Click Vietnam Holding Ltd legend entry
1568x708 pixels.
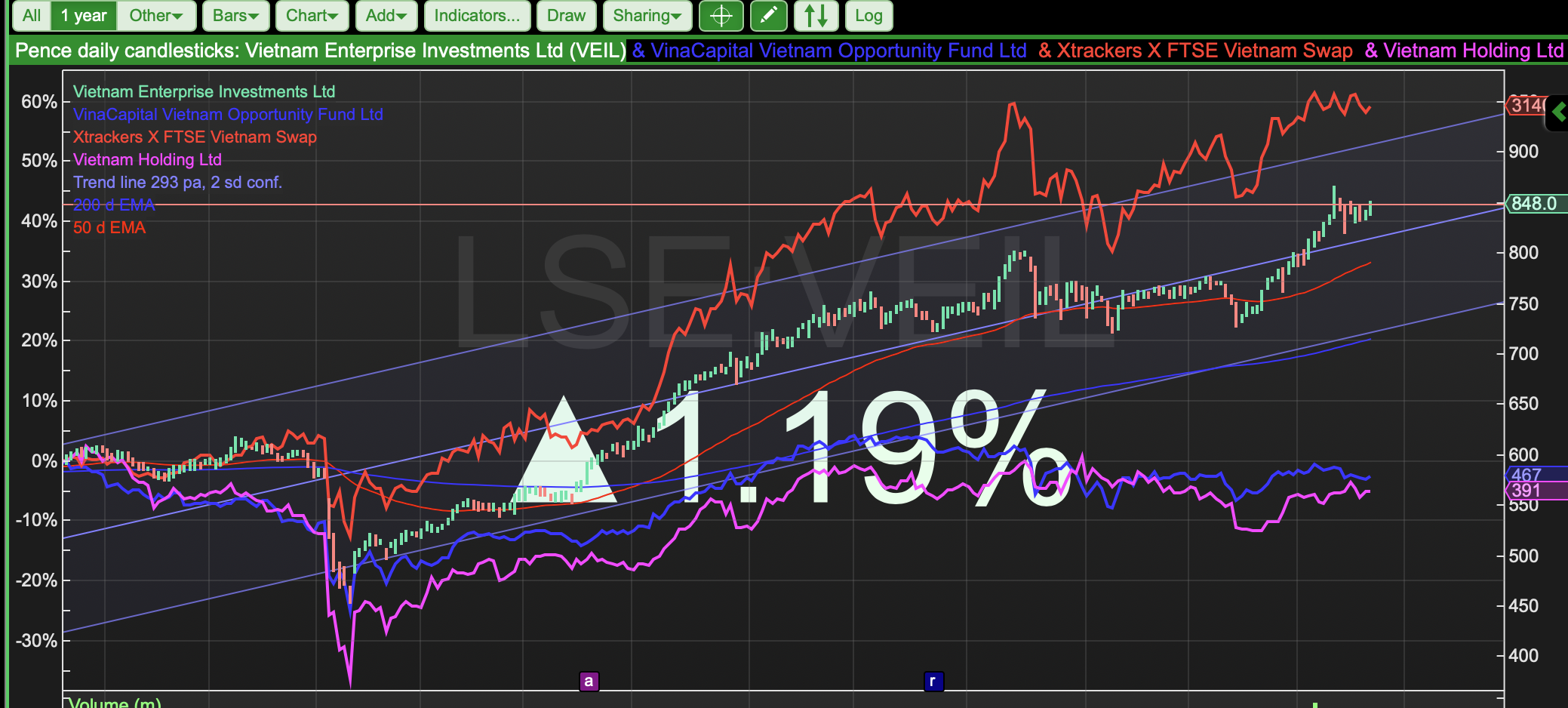click(147, 159)
